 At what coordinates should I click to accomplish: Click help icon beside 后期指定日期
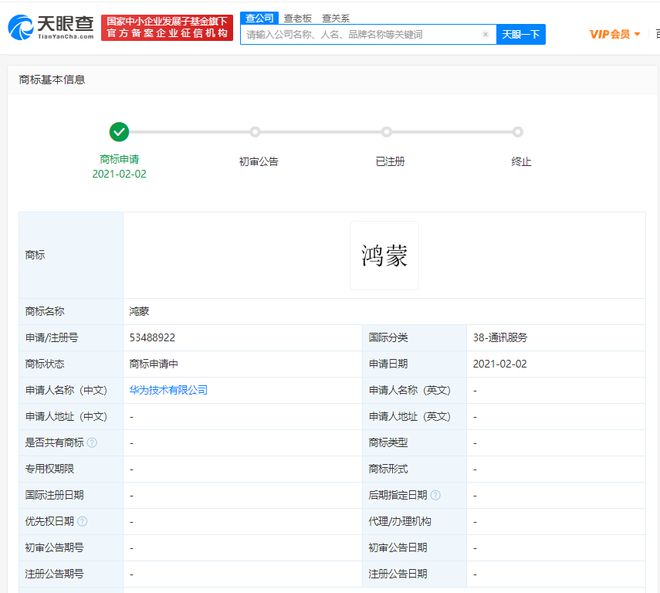435,495
